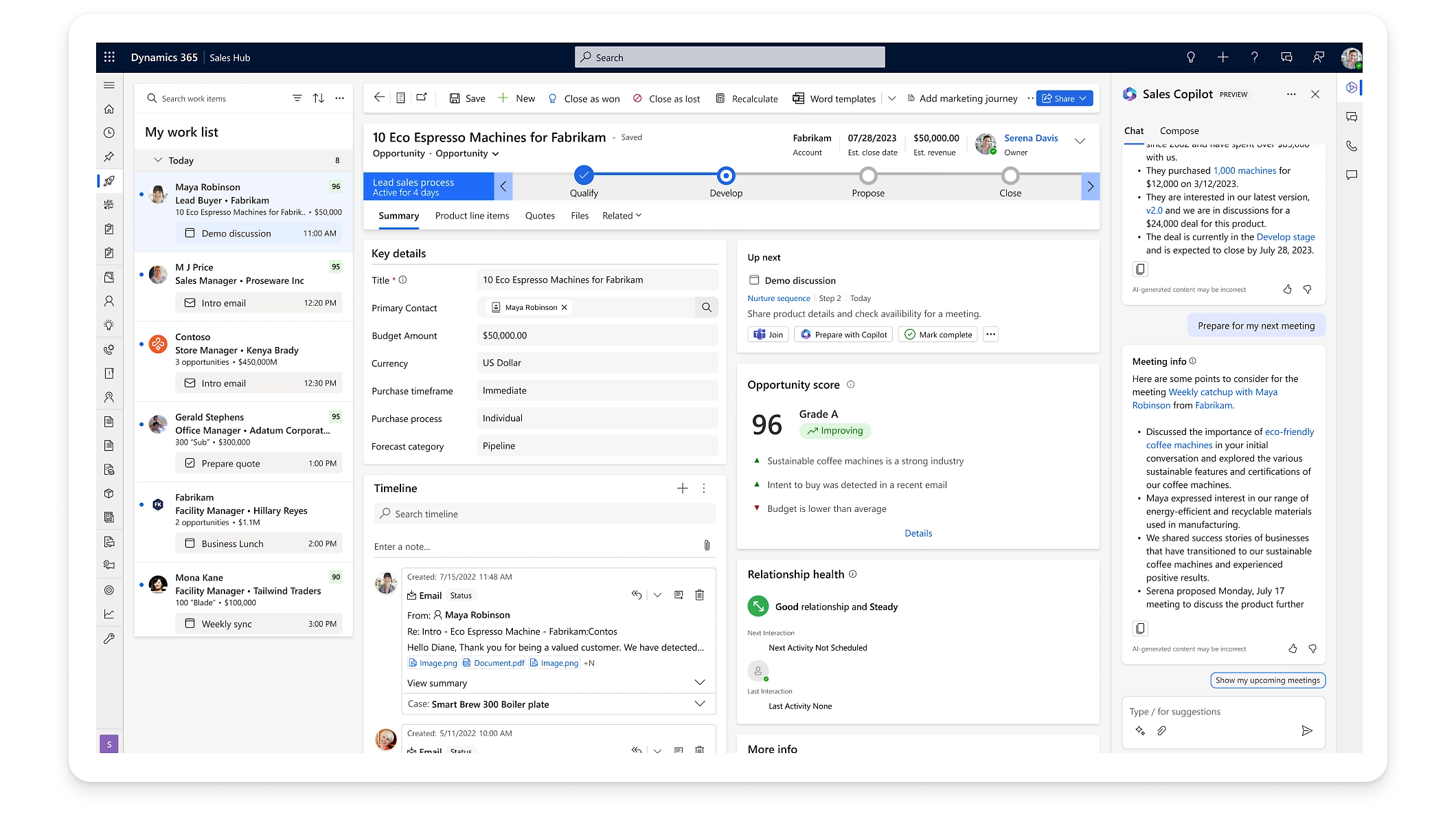The width and height of the screenshot is (1456, 819).
Task: Open the Details link under Opportunity score
Action: (918, 533)
